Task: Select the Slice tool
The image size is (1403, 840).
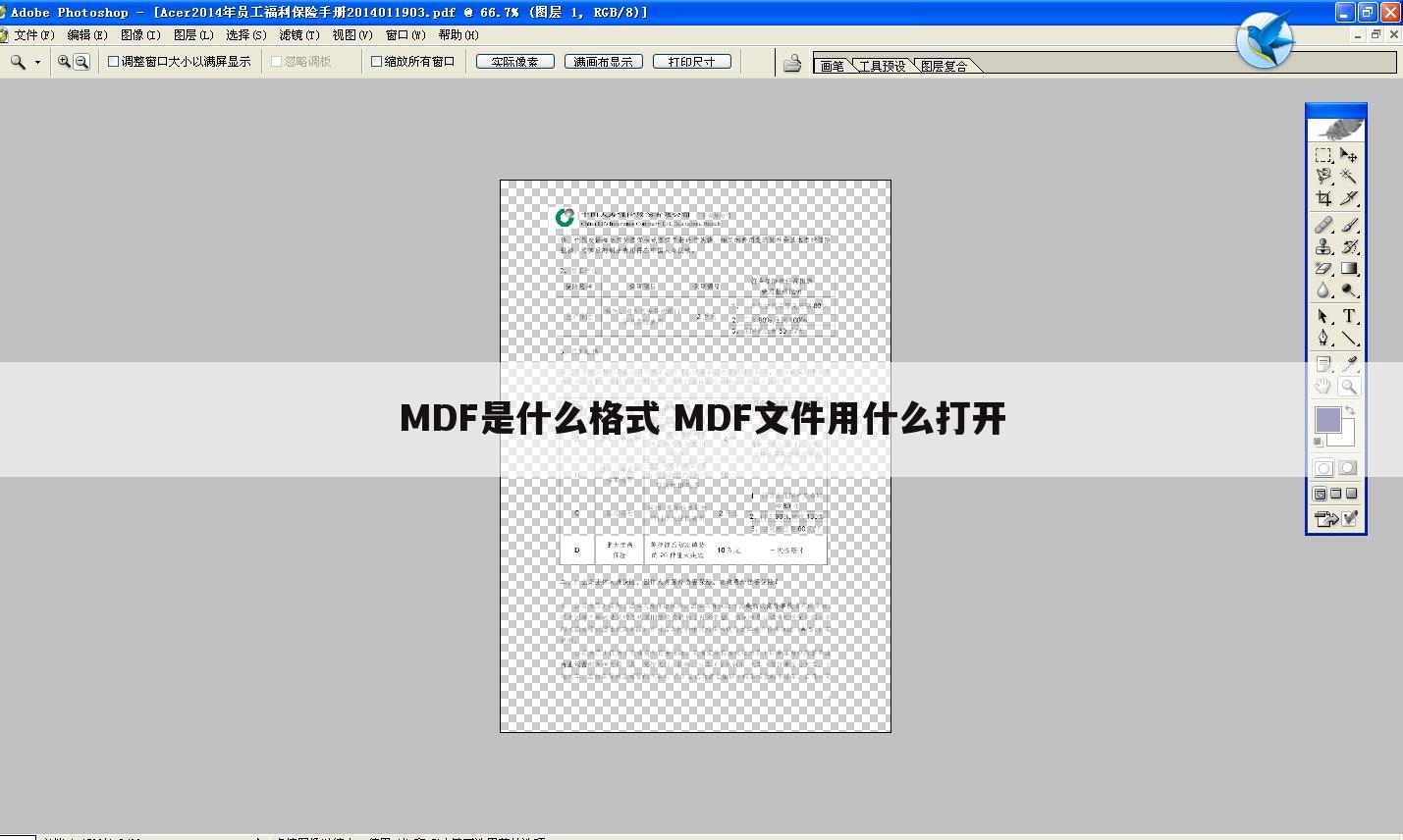Action: 1349,198
